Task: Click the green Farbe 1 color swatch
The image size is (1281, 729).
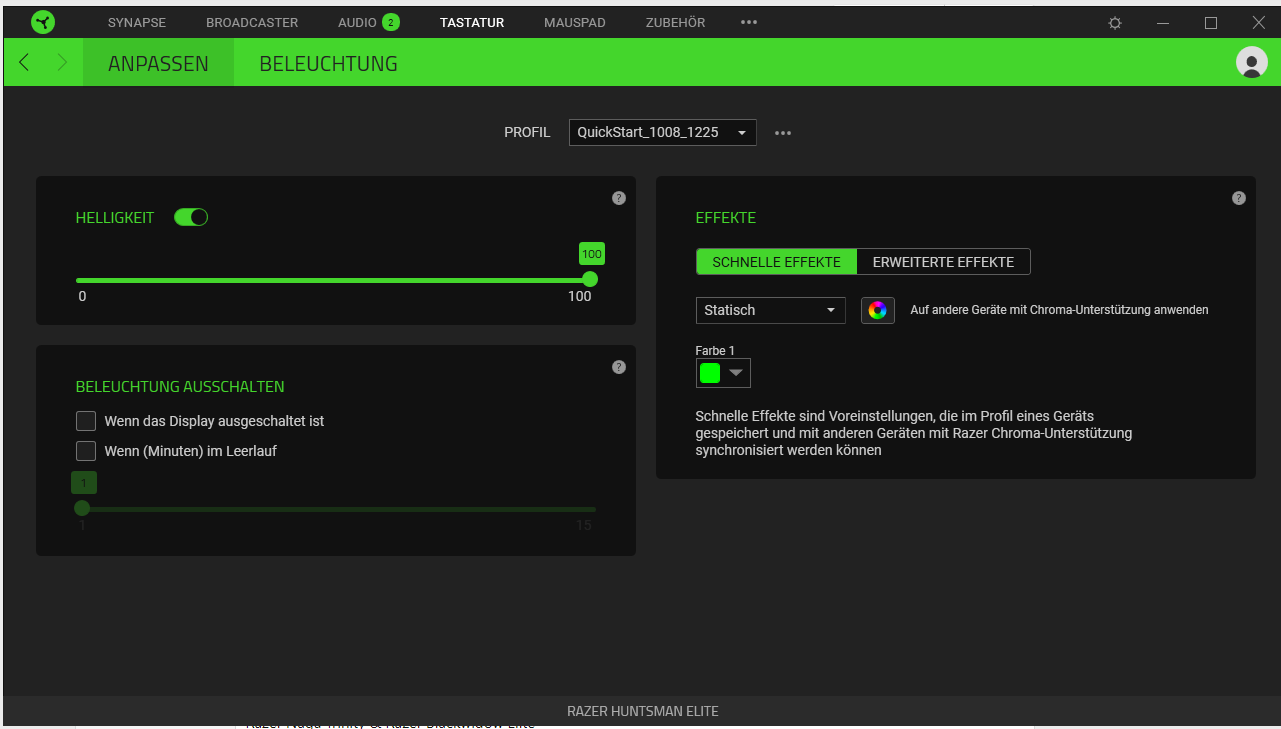Action: 710,373
